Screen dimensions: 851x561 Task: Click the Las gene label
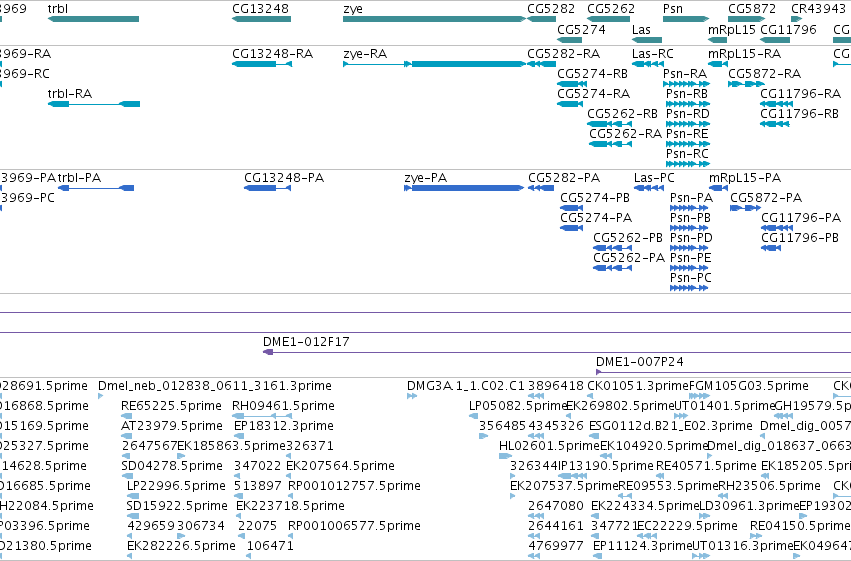(x=641, y=29)
